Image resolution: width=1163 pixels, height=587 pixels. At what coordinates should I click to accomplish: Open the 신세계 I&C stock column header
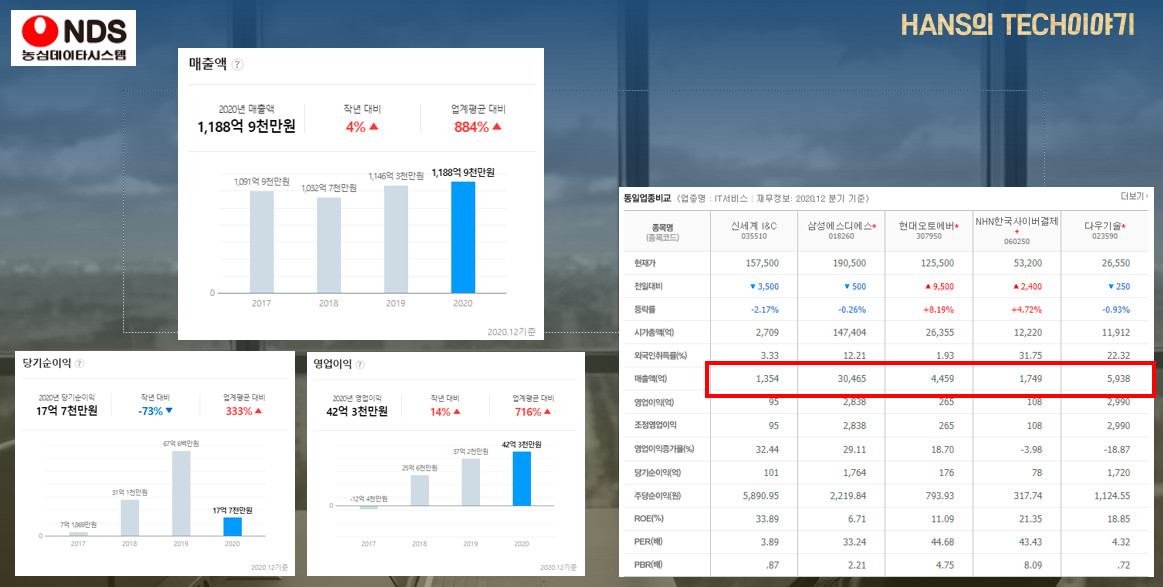coord(754,230)
